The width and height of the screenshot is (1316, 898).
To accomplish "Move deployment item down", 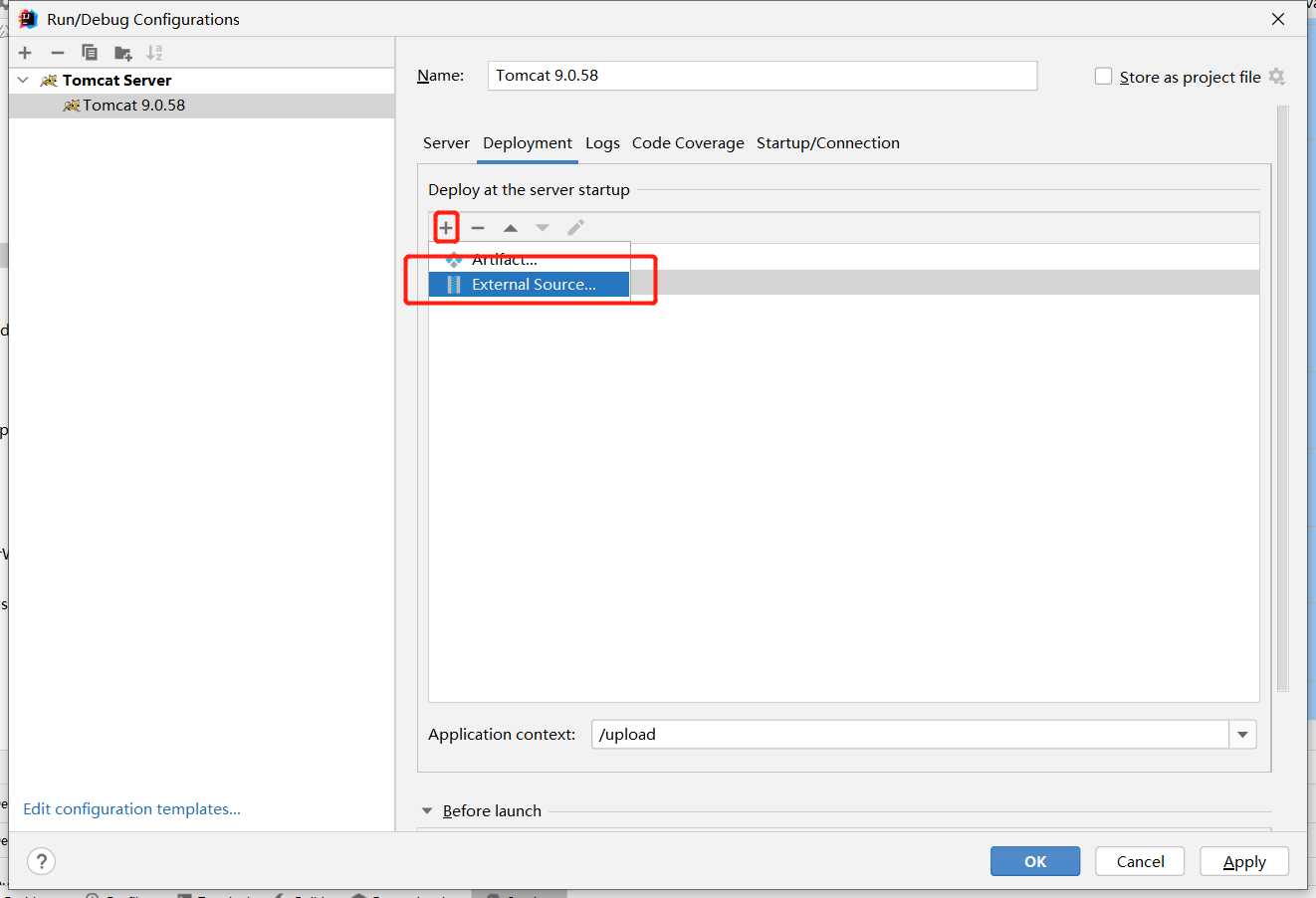I will pyautogui.click(x=543, y=228).
